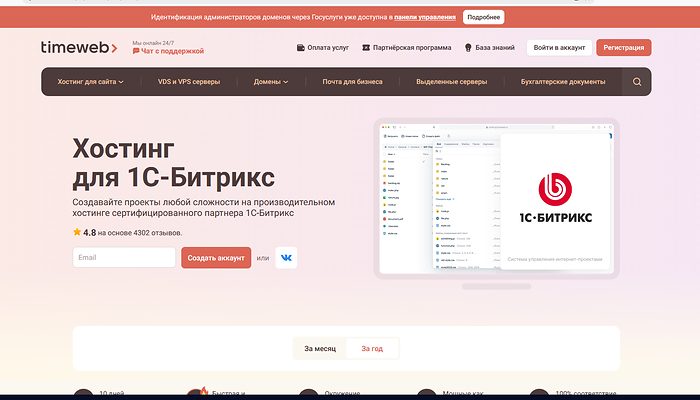Click the Подробнее banner button
This screenshot has height=400, width=700.
tap(483, 17)
